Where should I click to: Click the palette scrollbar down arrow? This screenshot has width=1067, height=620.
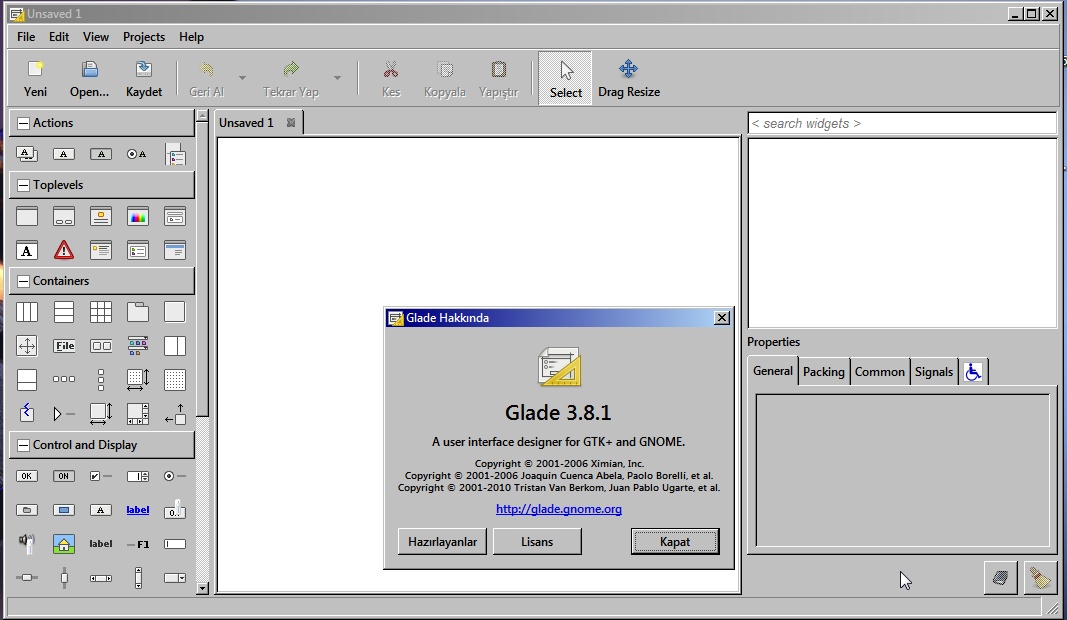click(202, 588)
